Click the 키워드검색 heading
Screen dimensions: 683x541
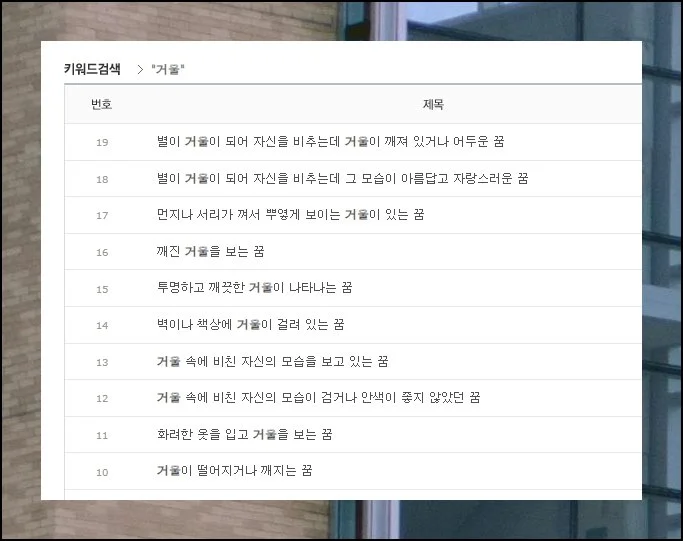(x=92, y=69)
